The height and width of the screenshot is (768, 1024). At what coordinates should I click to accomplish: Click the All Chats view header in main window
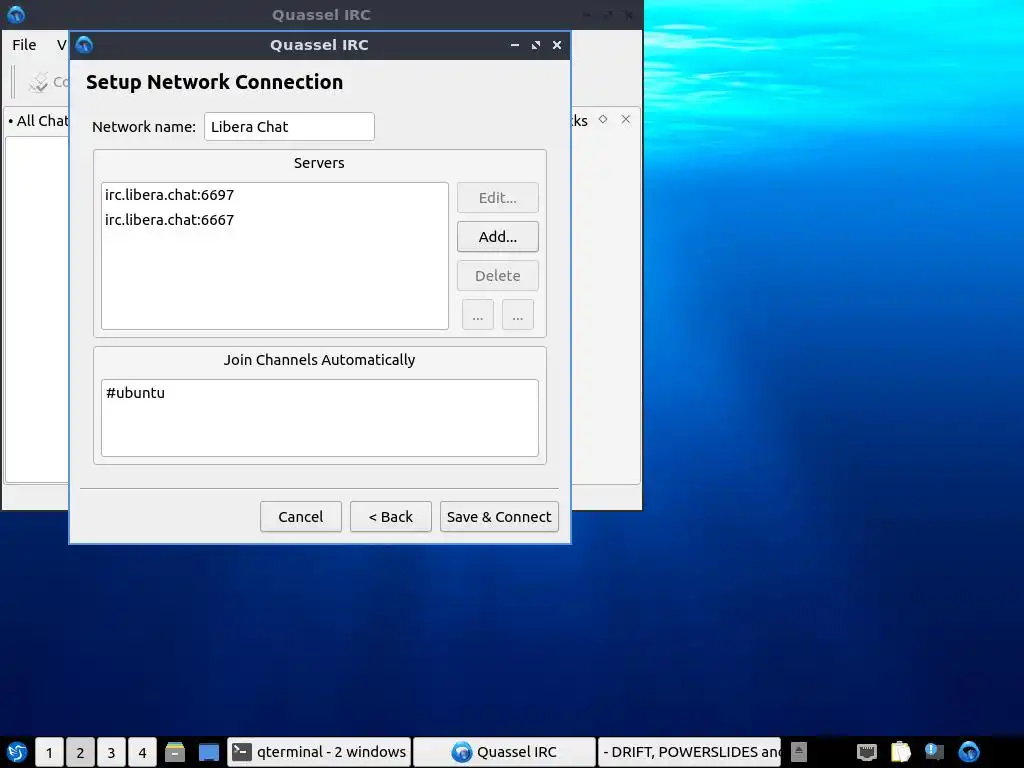39,121
